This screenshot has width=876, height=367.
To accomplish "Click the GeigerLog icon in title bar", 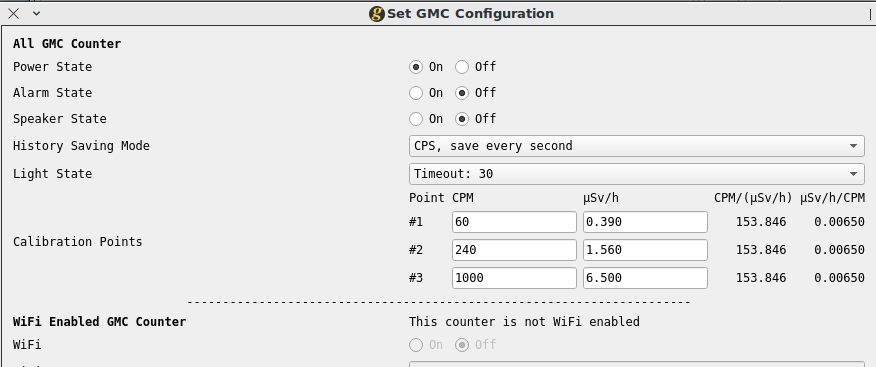I will 377,14.
